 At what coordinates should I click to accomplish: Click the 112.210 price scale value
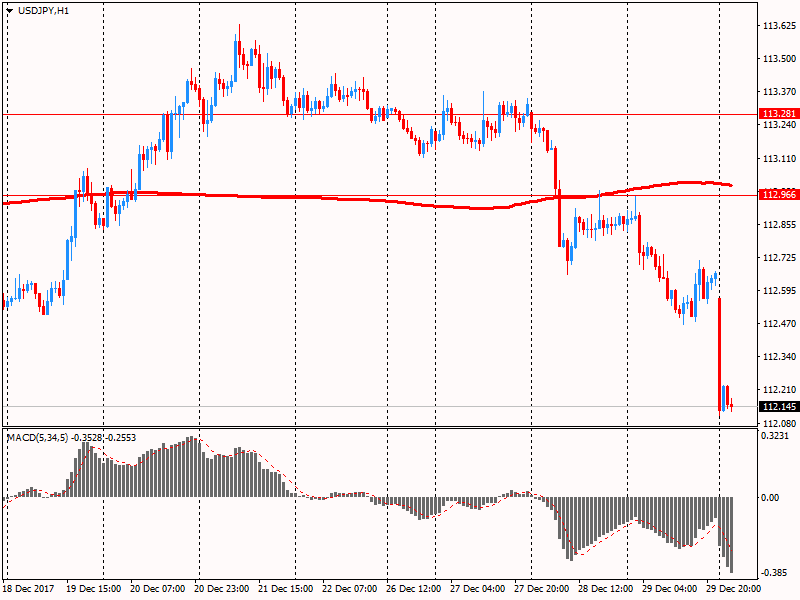tap(779, 390)
